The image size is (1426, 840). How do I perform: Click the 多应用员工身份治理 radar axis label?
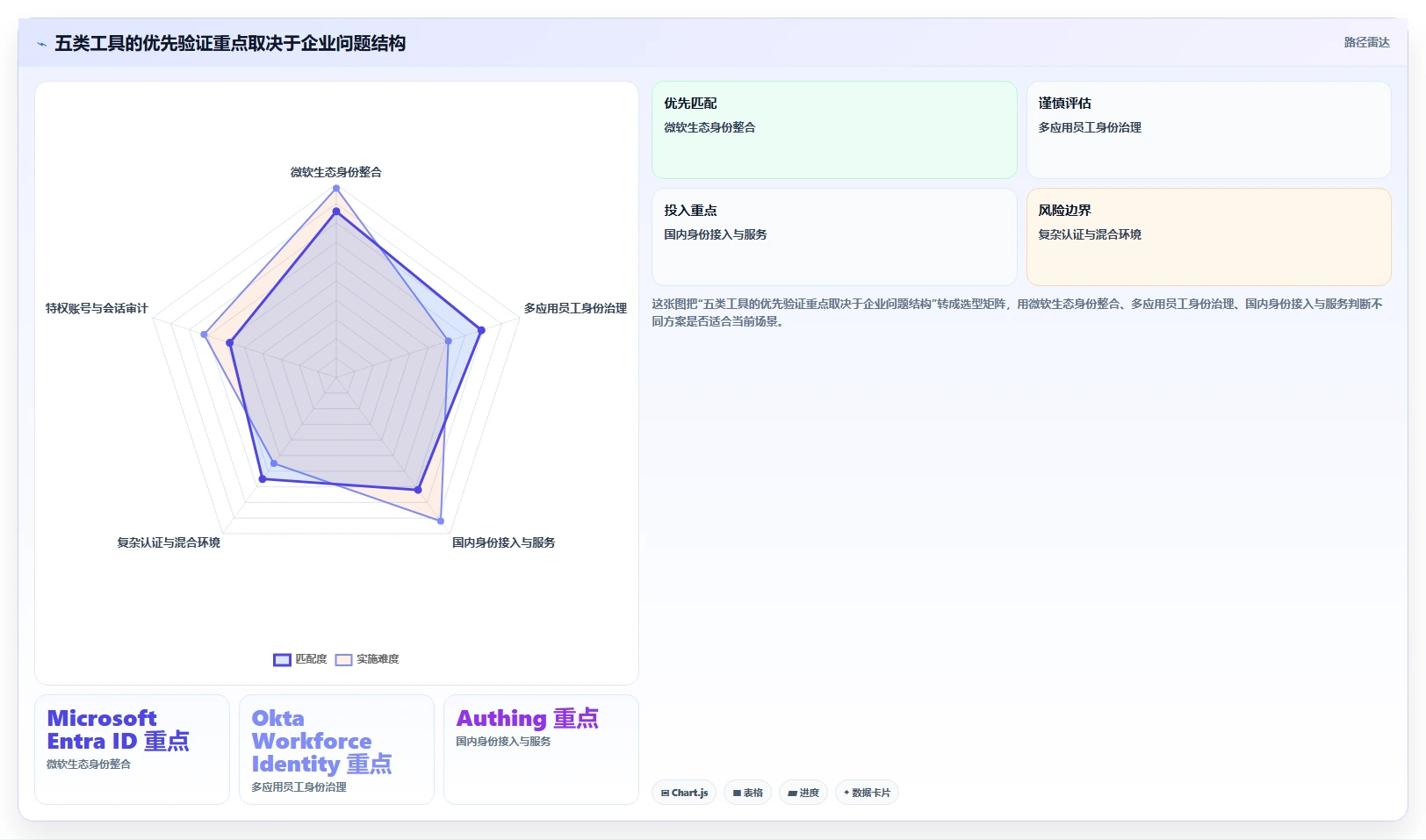click(x=575, y=308)
